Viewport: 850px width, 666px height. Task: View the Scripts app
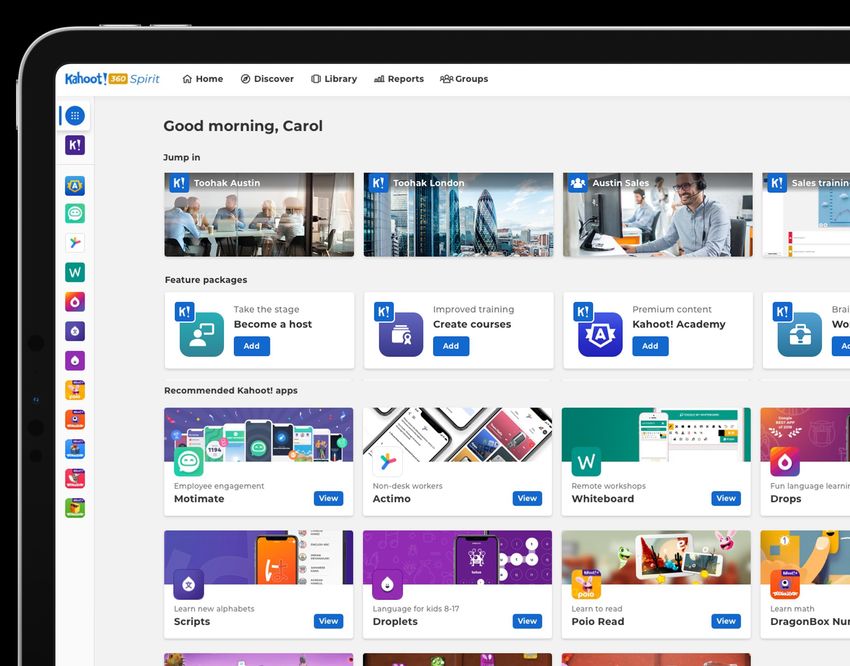pyautogui.click(x=329, y=621)
